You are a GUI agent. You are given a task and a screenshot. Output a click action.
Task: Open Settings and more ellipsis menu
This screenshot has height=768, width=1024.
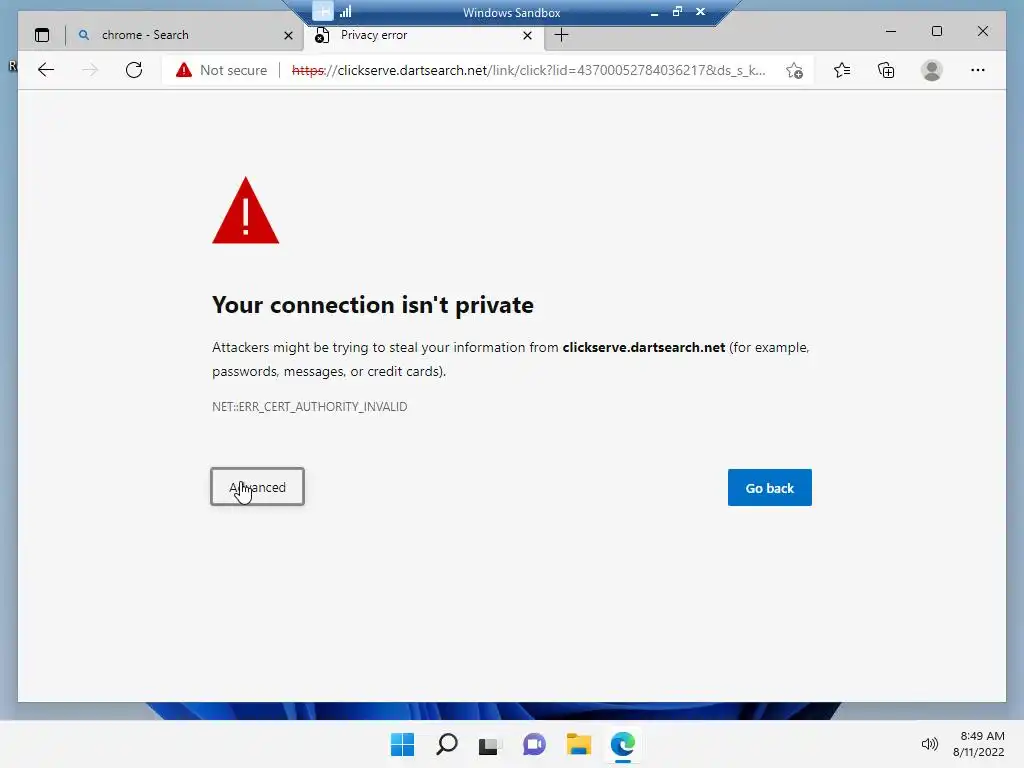pos(978,70)
